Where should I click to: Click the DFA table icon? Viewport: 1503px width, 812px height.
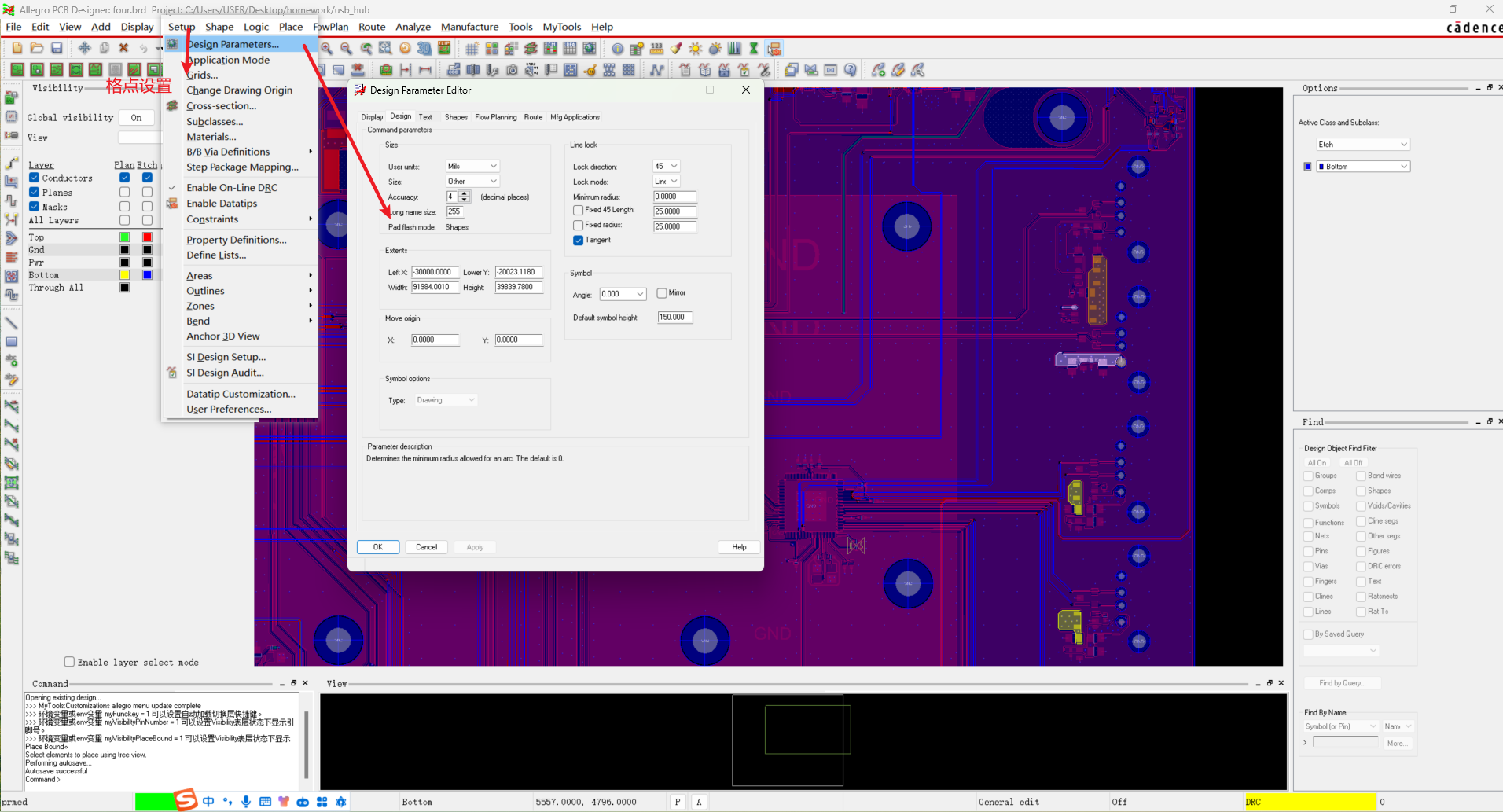570,48
